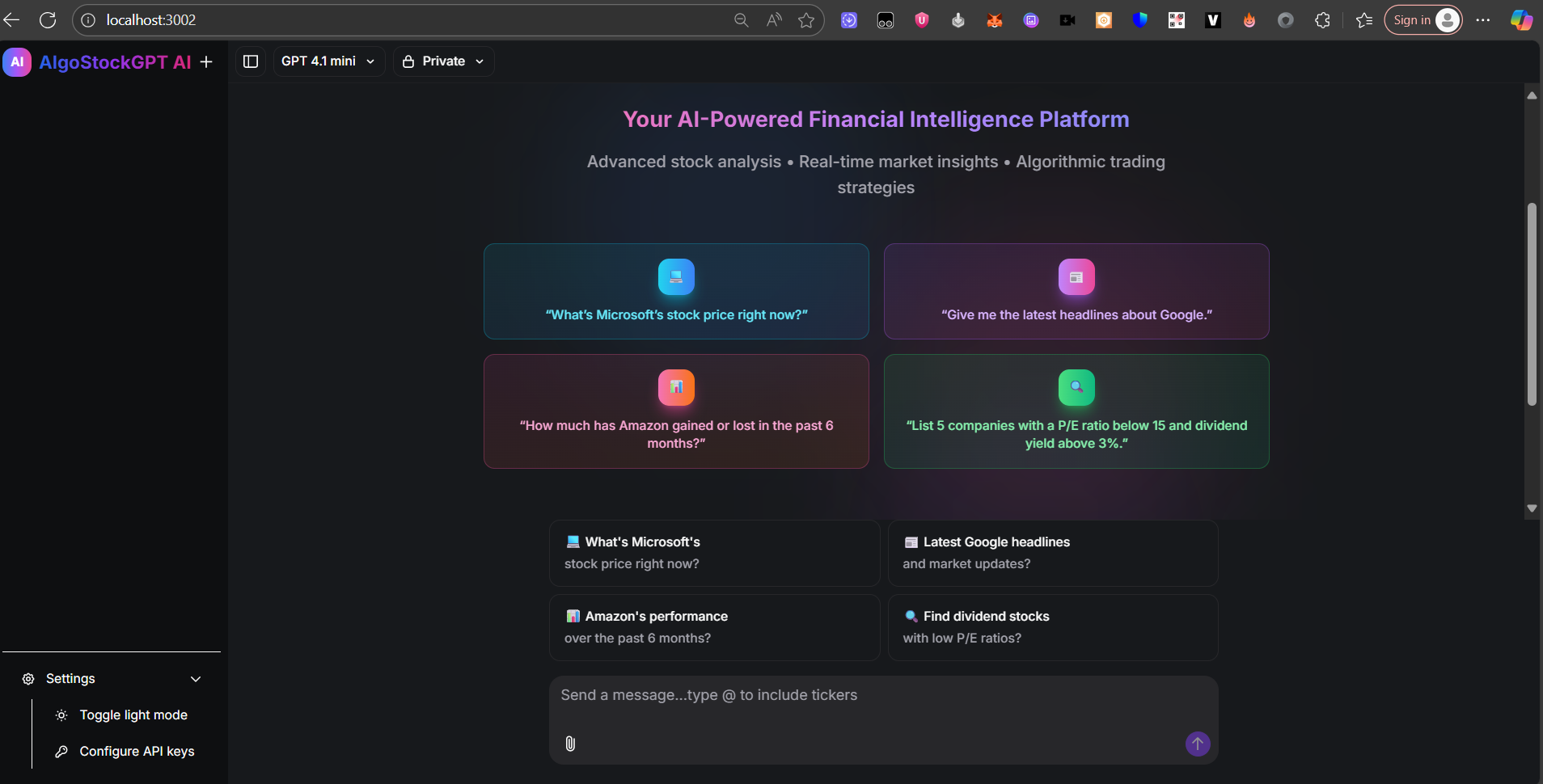The height and width of the screenshot is (784, 1543).
Task: Open the browser Settings and more menu
Action: pos(1483,20)
